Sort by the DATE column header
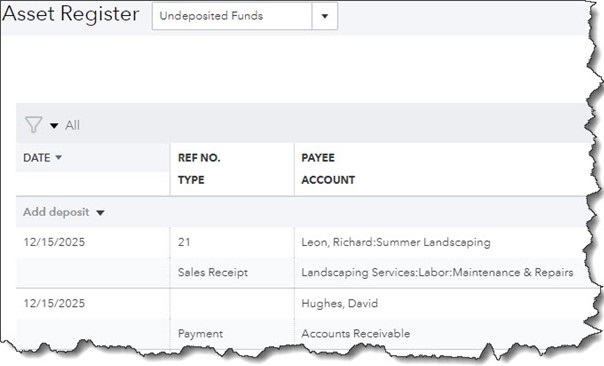 tap(37, 158)
